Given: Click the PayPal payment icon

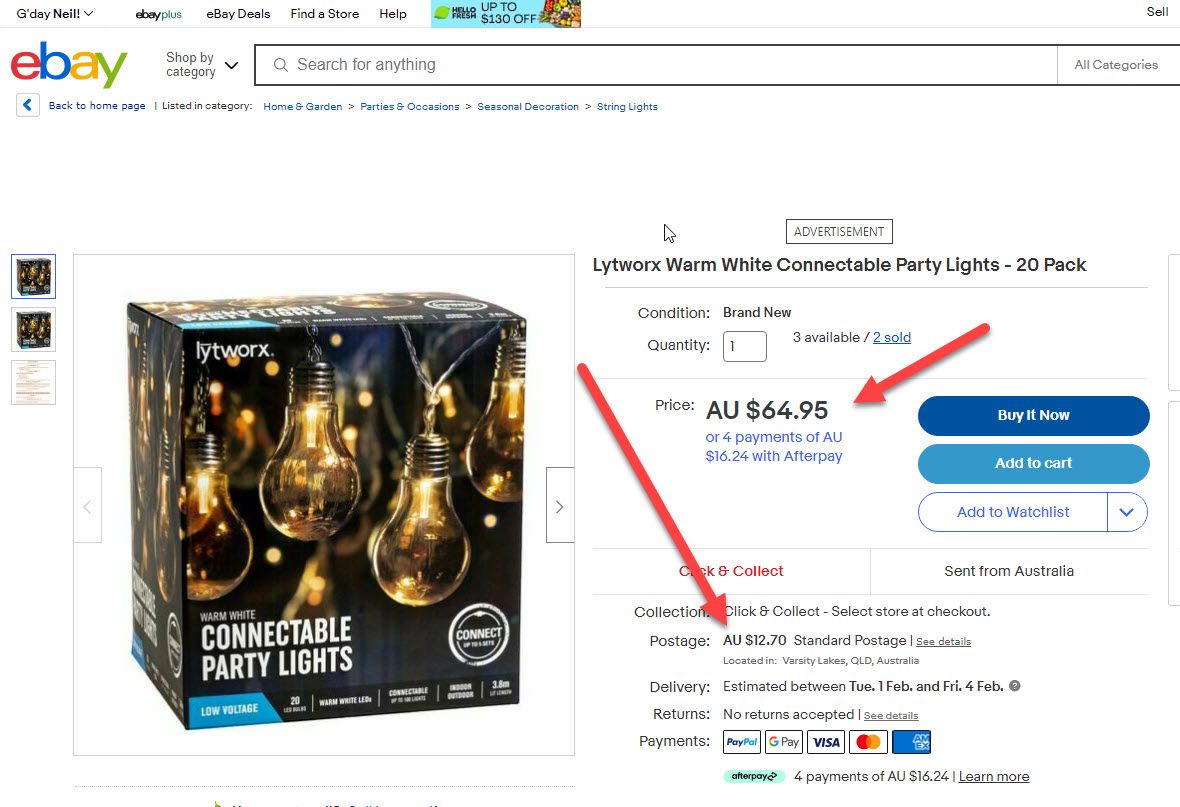Looking at the screenshot, I should (x=742, y=742).
